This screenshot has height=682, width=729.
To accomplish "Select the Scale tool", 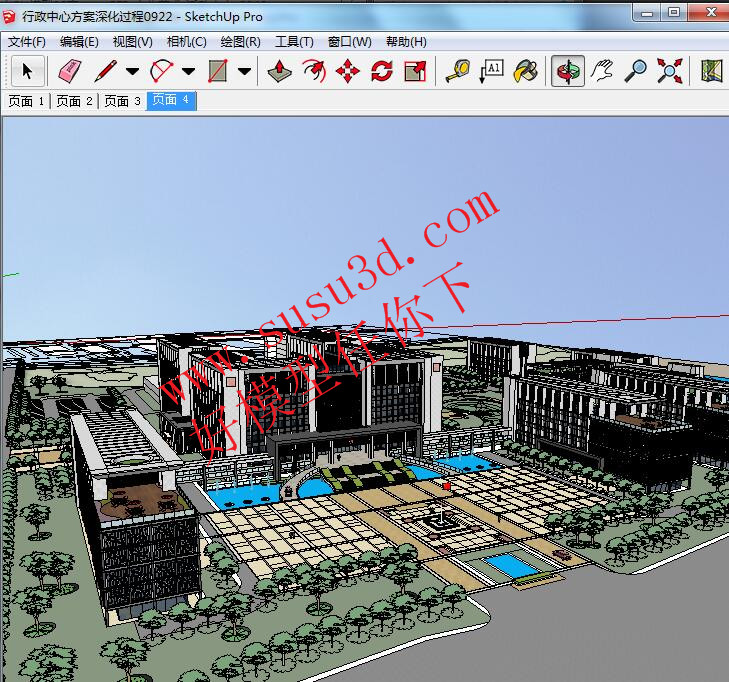I will point(415,71).
